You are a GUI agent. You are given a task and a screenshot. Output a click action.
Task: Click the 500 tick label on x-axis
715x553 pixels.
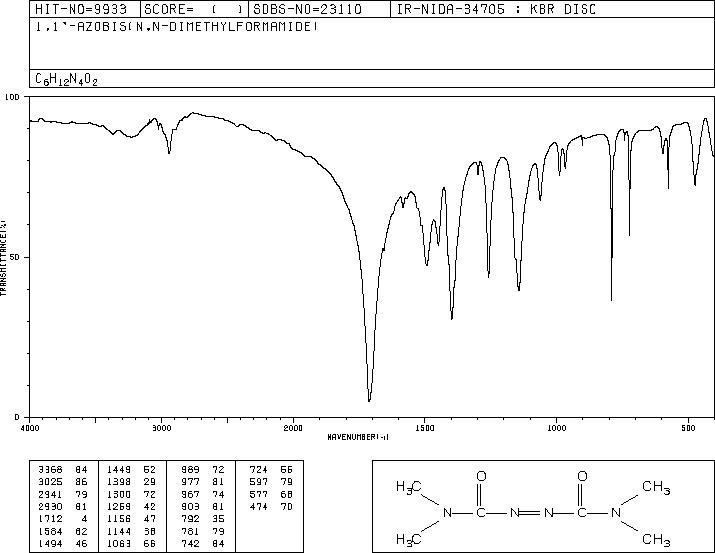click(688, 428)
